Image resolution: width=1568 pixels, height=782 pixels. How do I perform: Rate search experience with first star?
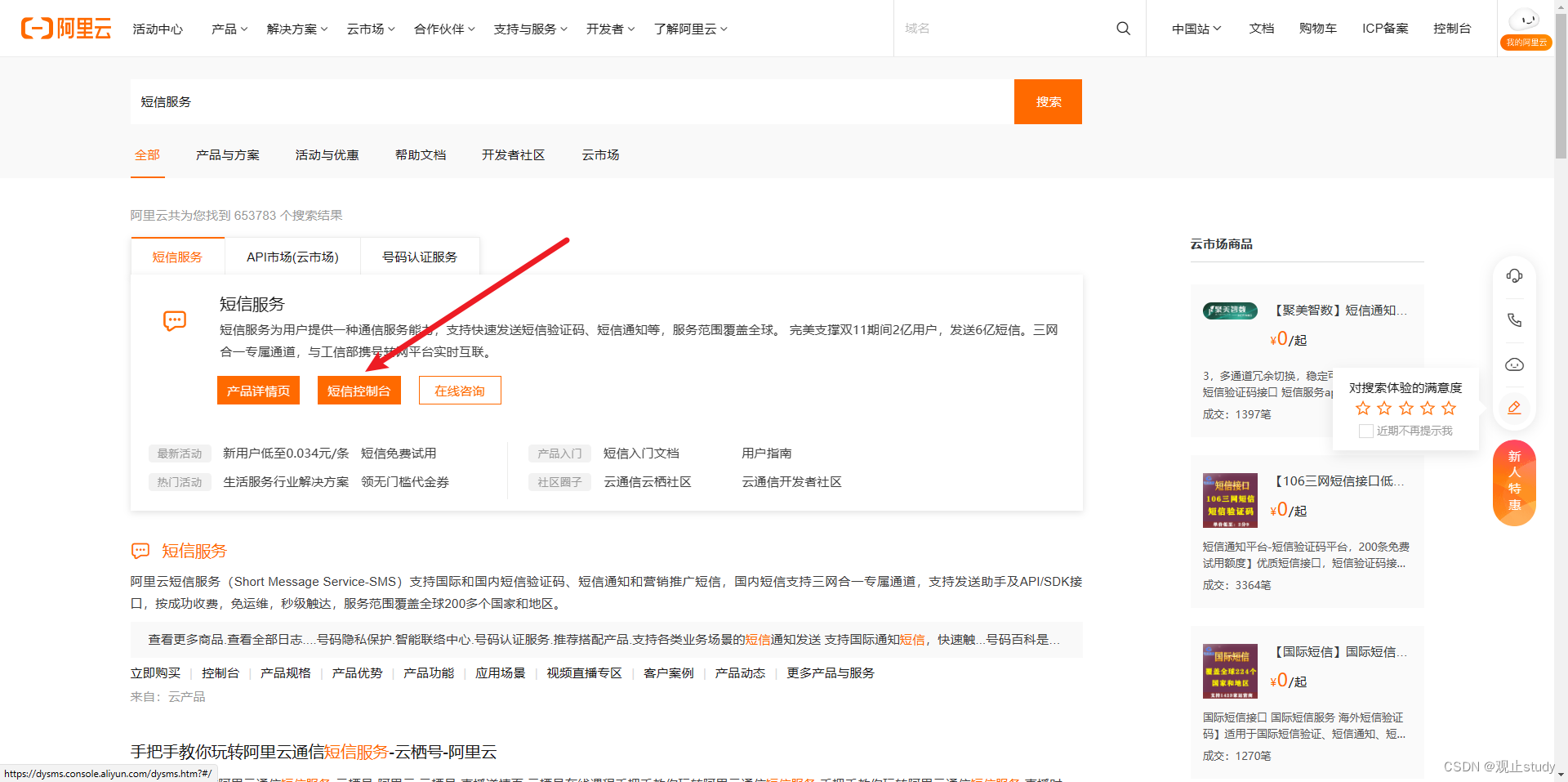[1363, 408]
